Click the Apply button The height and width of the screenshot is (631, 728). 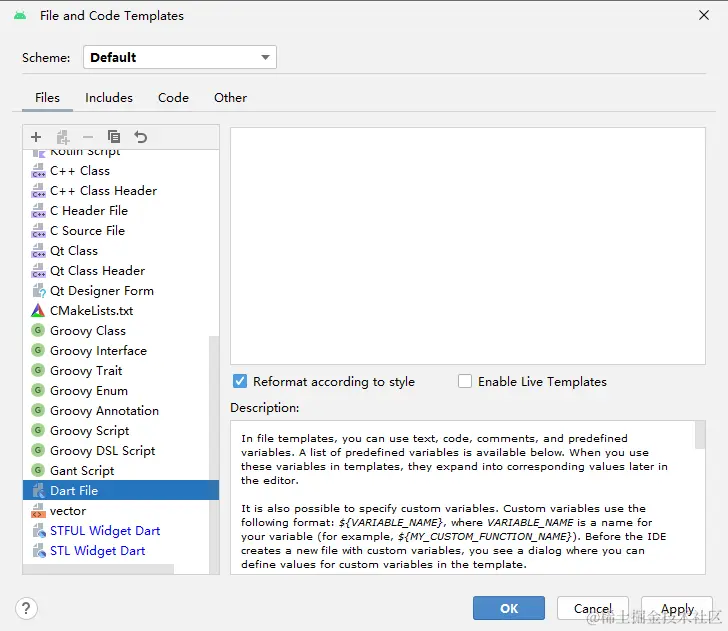677,608
